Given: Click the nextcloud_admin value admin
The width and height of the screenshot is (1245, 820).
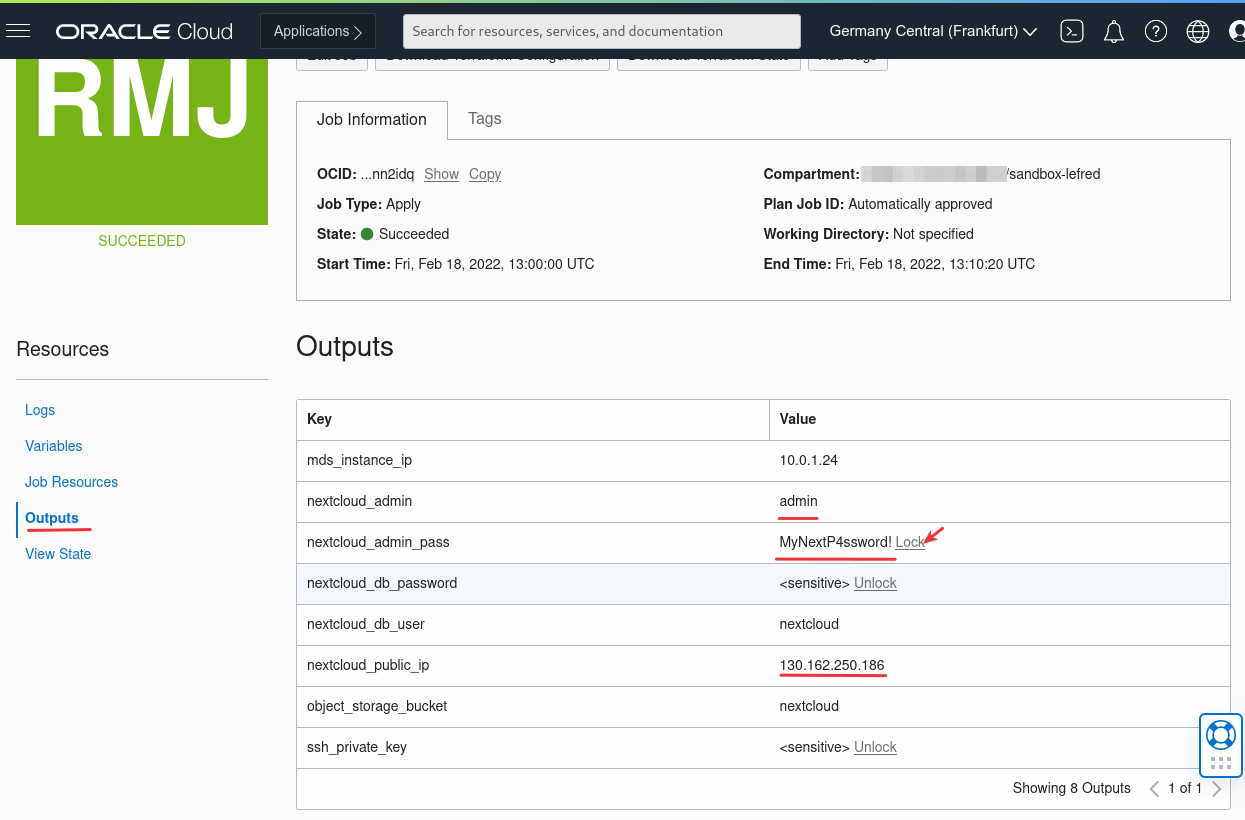Looking at the screenshot, I should click(799, 501).
